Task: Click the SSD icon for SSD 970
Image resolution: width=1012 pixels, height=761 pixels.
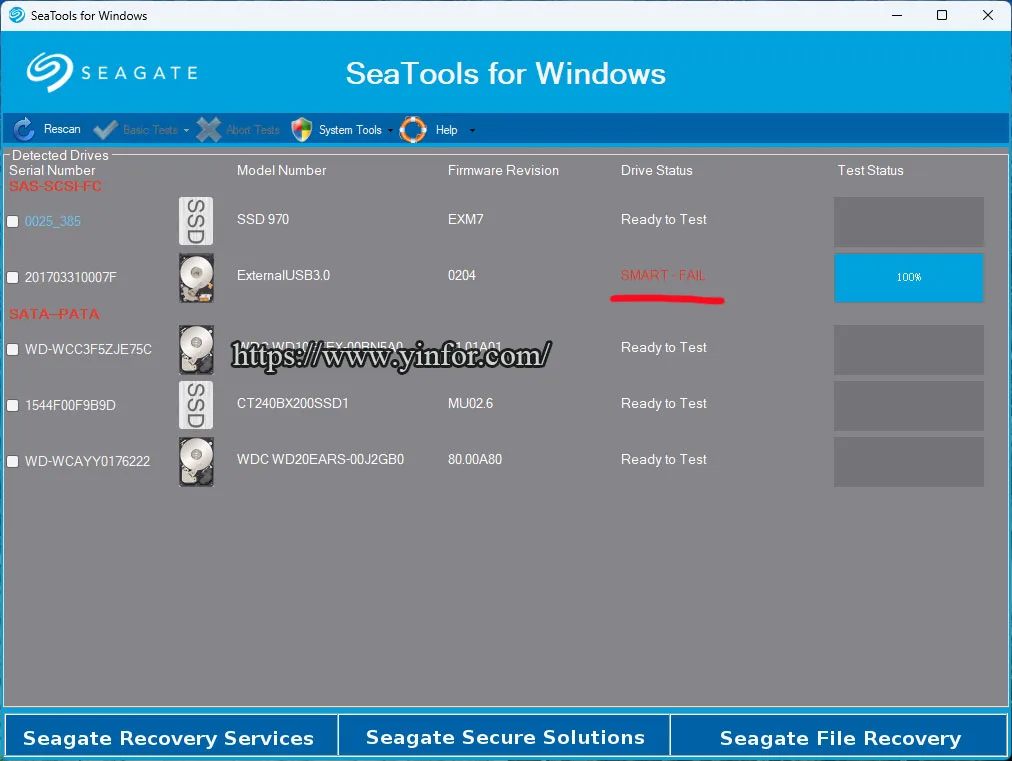Action: coord(196,221)
